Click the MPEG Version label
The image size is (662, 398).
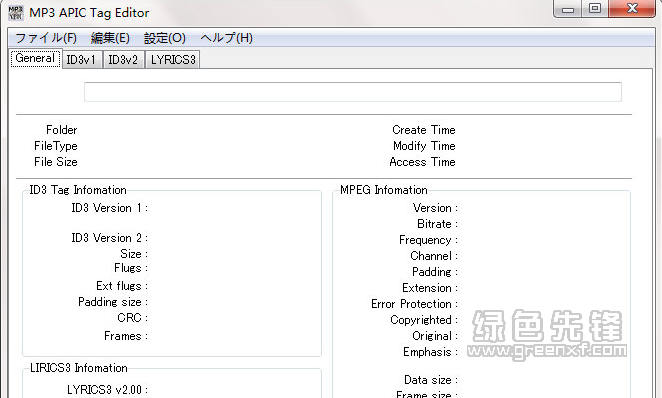[435, 208]
